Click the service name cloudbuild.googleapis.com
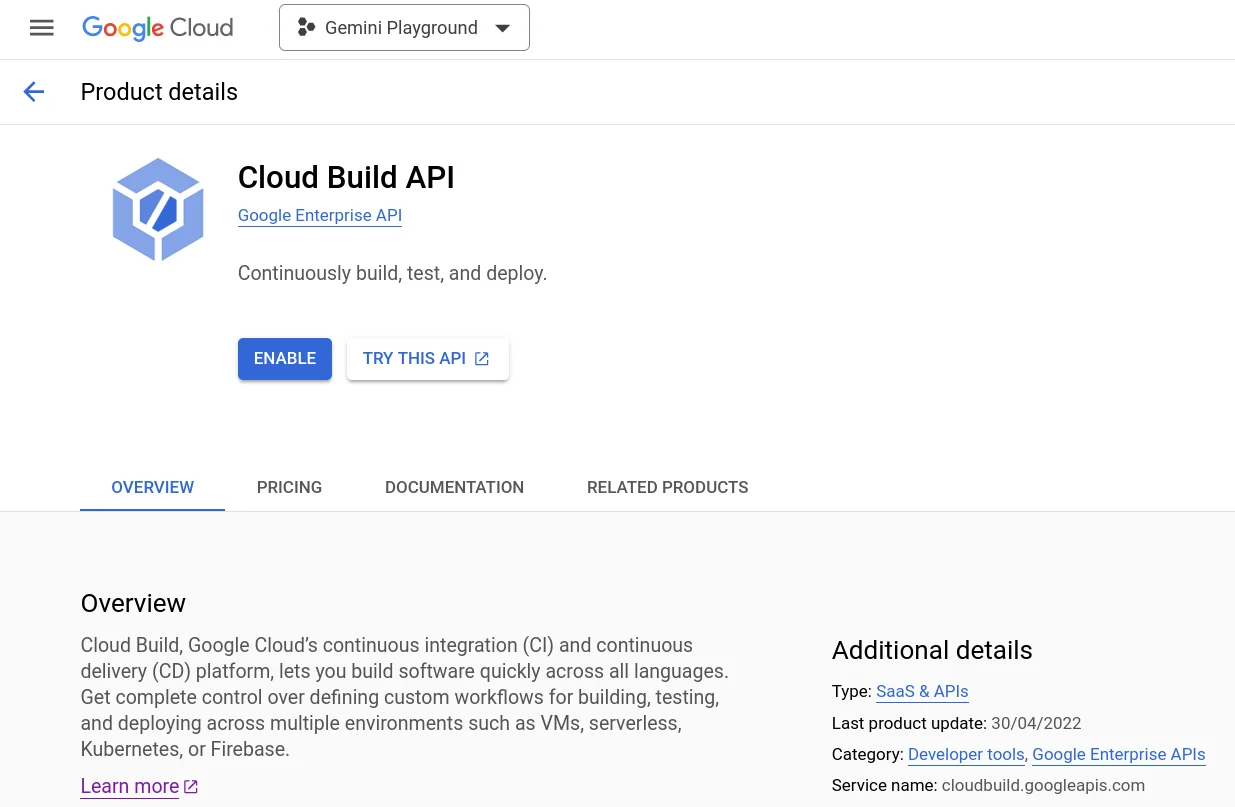 [1043, 785]
